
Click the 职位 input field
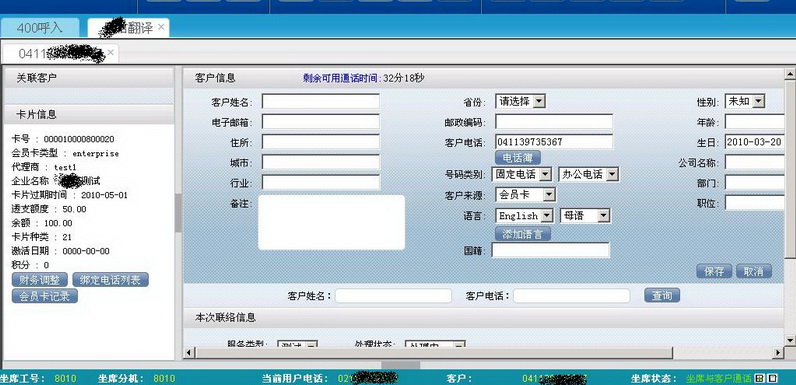(755, 203)
